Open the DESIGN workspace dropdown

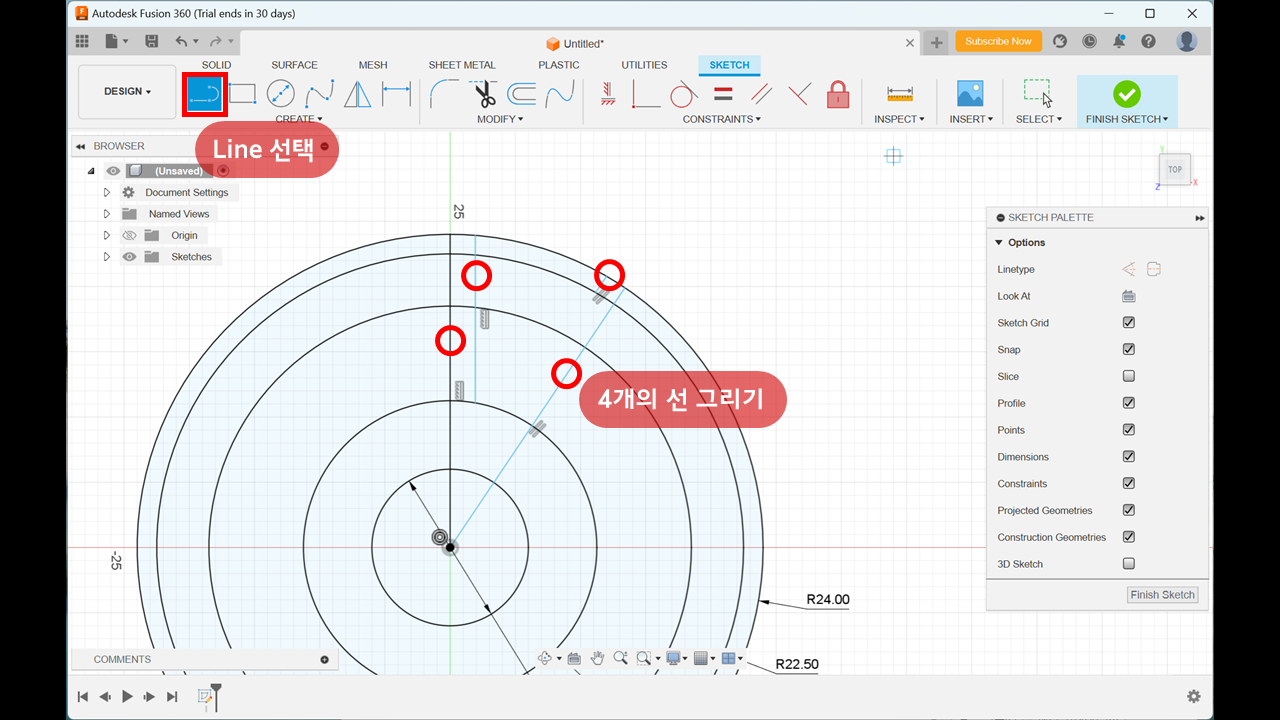point(127,92)
